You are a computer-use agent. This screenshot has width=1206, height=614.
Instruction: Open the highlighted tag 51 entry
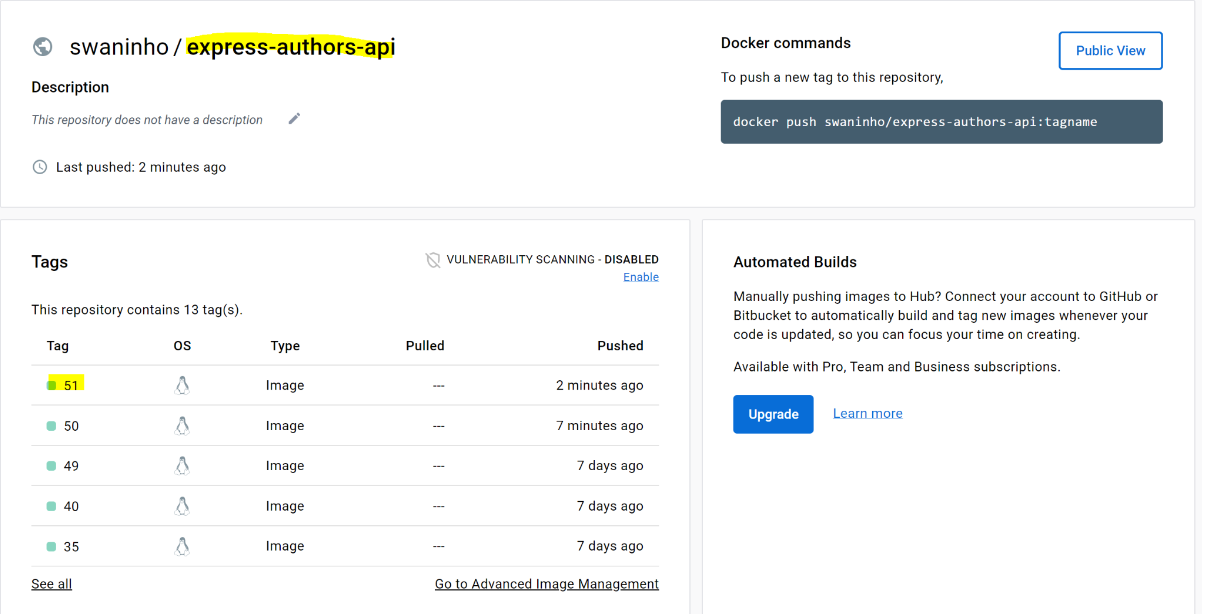(68, 385)
